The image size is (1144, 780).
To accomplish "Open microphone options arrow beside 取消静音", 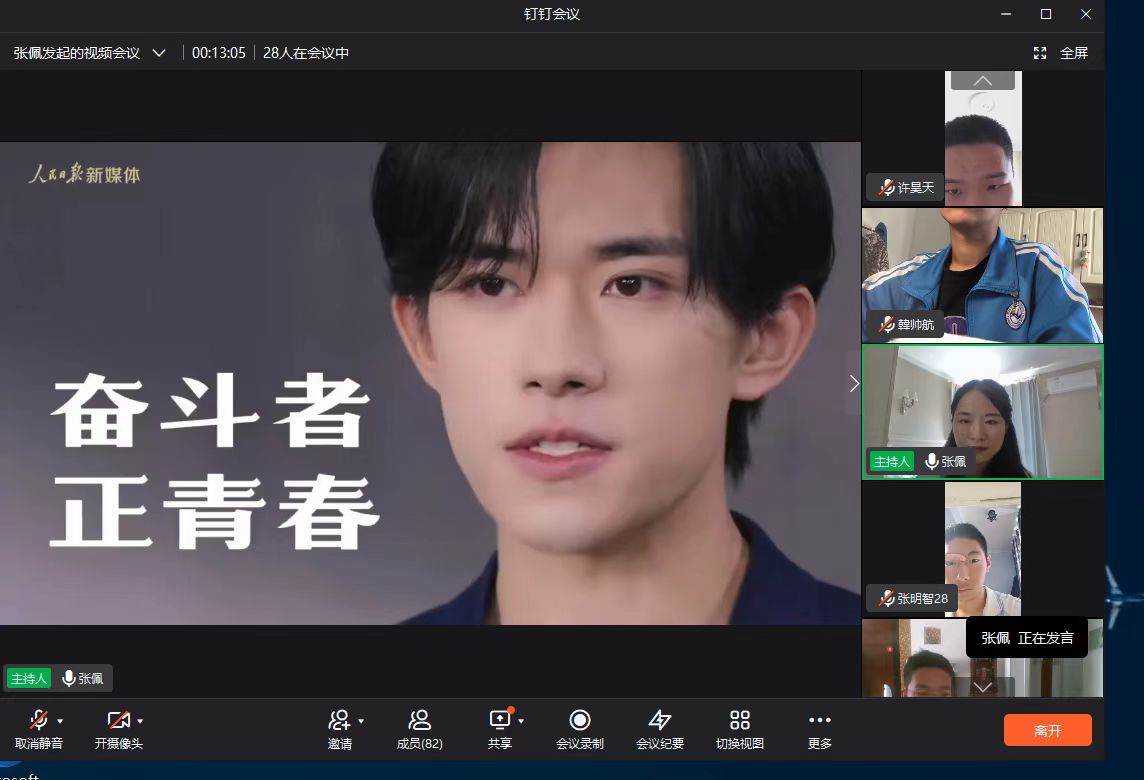I will coord(60,721).
